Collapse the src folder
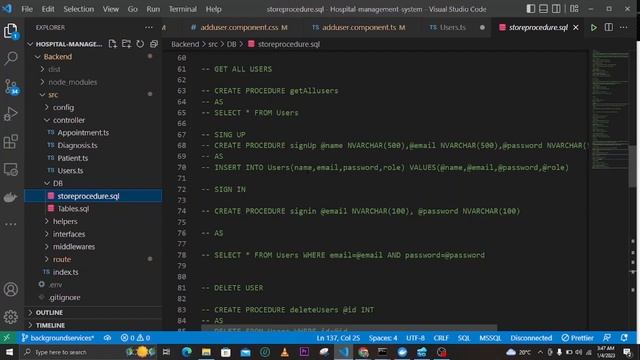 coord(53,95)
